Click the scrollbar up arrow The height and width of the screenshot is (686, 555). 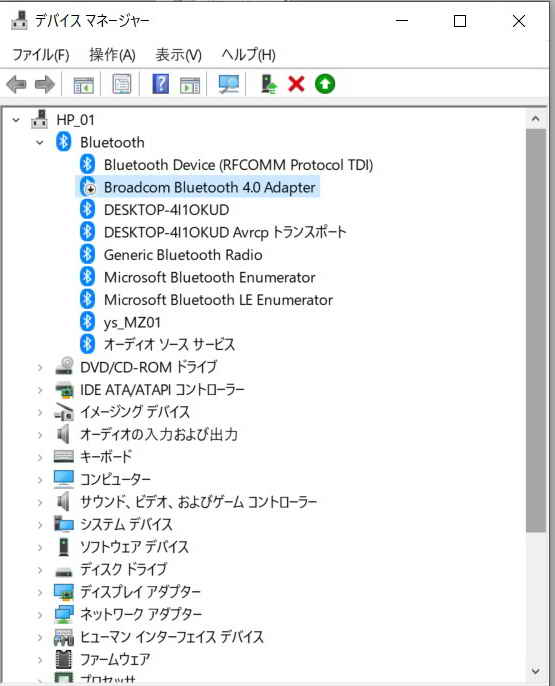[x=535, y=118]
